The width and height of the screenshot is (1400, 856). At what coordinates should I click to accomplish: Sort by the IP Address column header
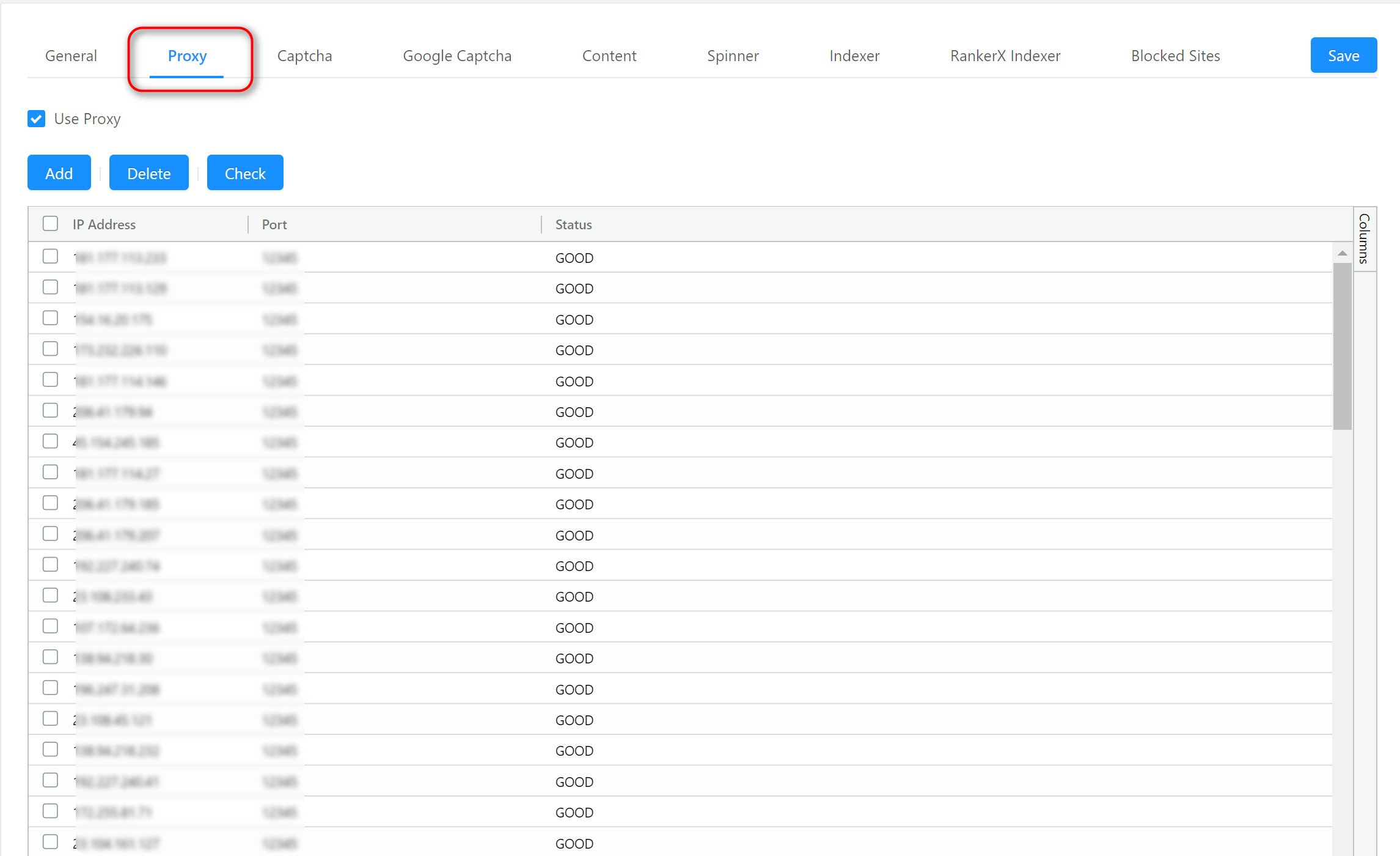pyautogui.click(x=104, y=224)
